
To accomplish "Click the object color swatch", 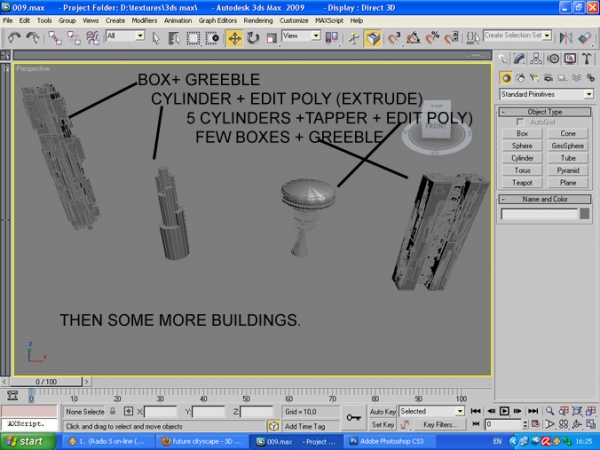I will [x=584, y=214].
